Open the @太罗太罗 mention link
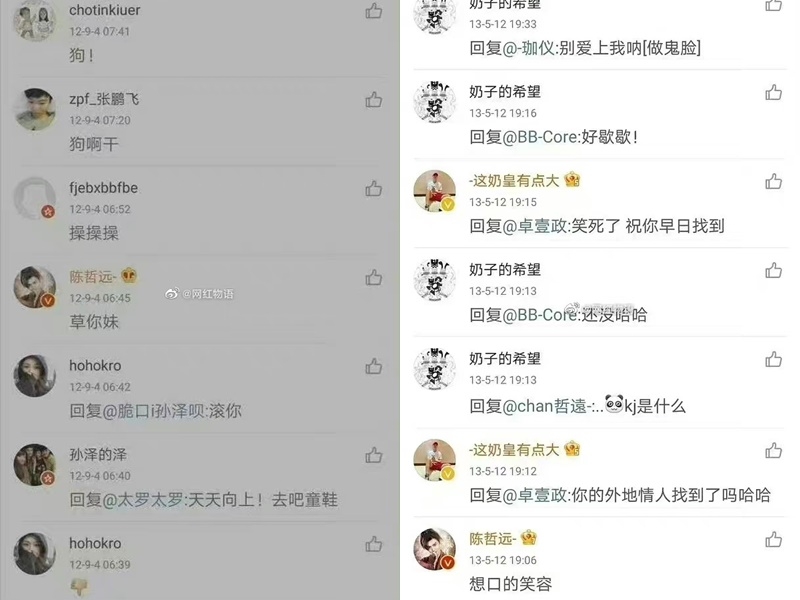 [143, 499]
